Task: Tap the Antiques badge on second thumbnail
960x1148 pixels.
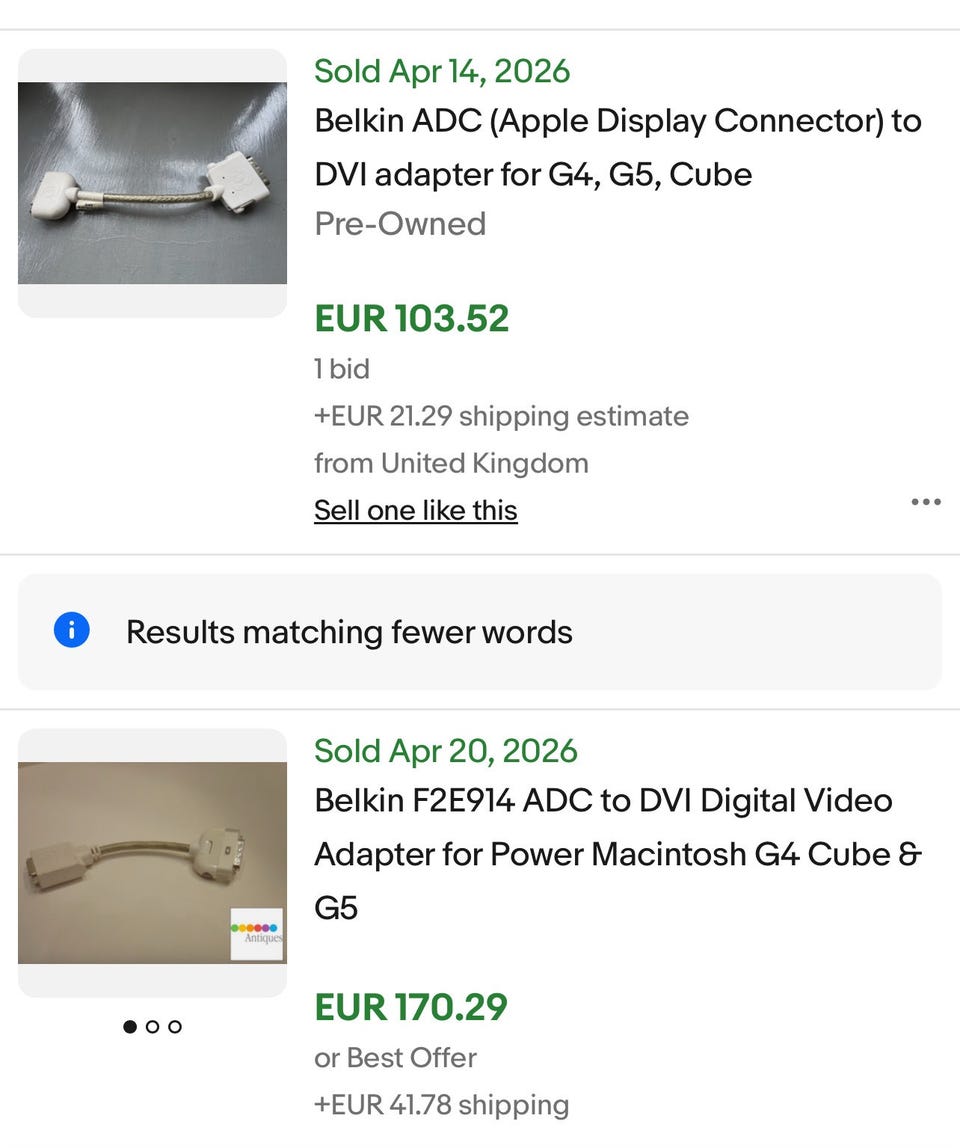Action: coord(257,934)
